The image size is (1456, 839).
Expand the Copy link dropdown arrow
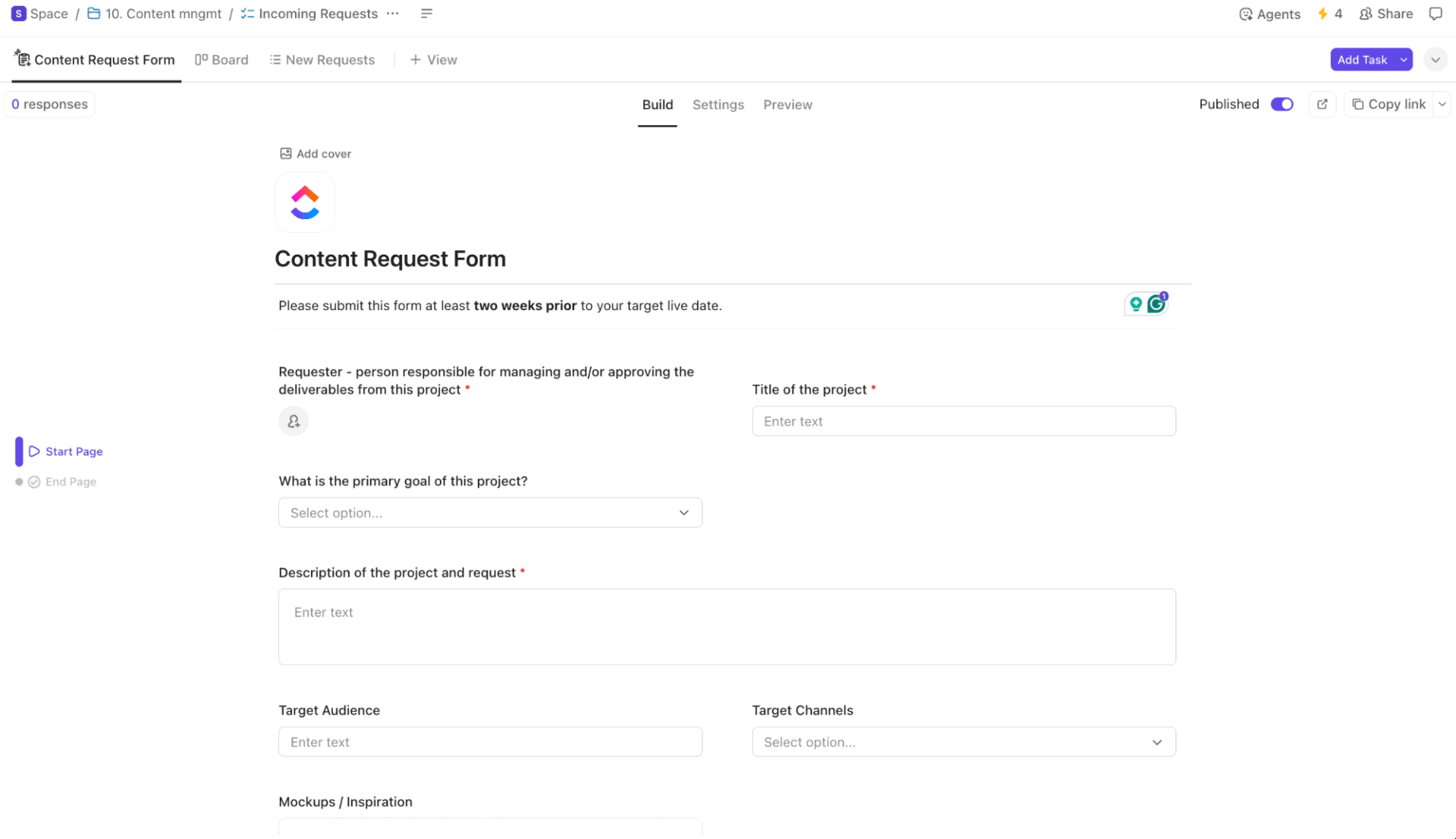pyautogui.click(x=1442, y=104)
